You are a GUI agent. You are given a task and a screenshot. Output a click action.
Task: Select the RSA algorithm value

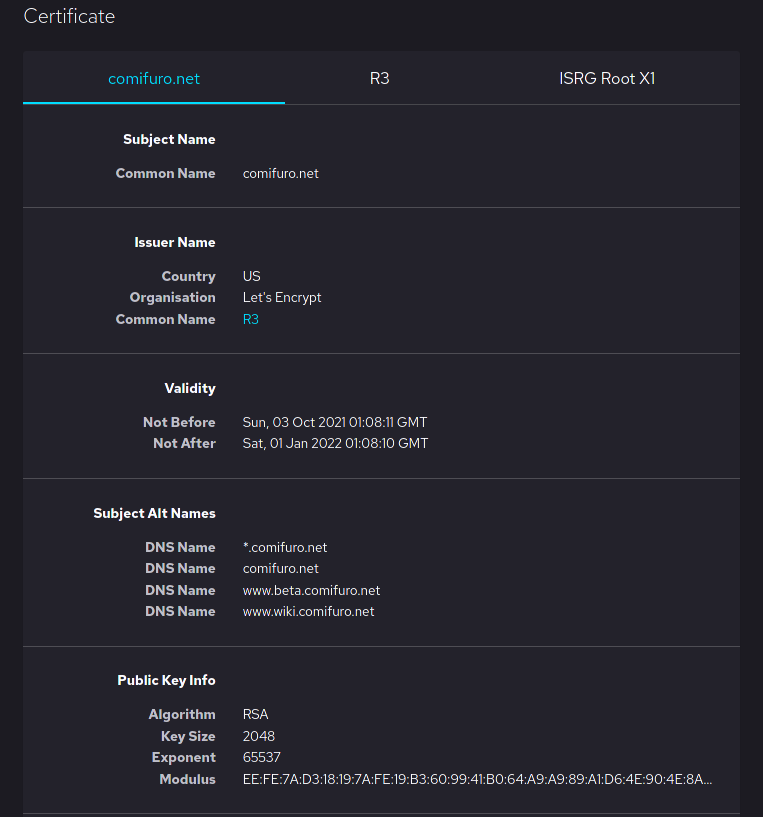pos(254,714)
